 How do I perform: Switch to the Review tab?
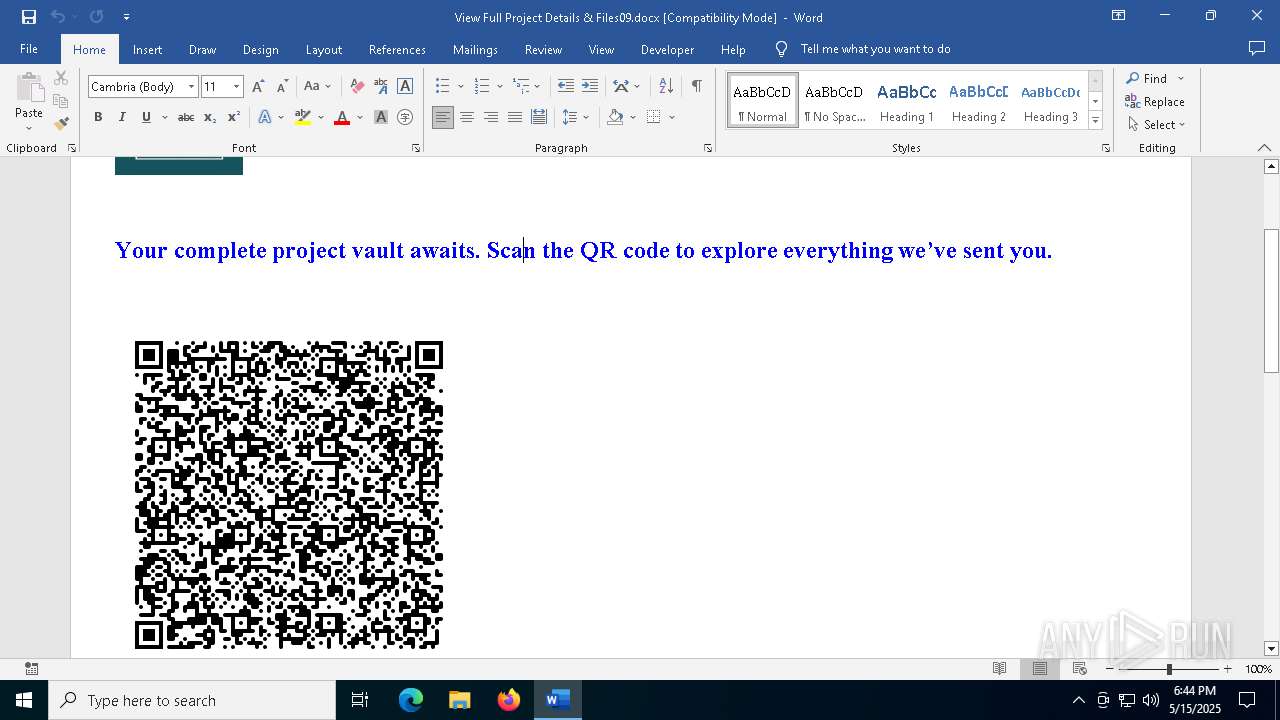pyautogui.click(x=543, y=49)
